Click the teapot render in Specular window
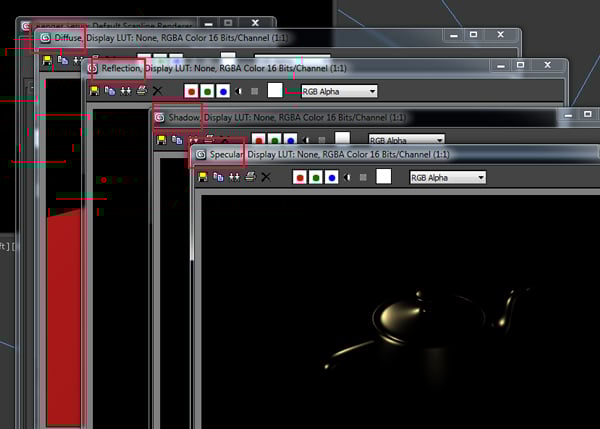 coord(427,329)
